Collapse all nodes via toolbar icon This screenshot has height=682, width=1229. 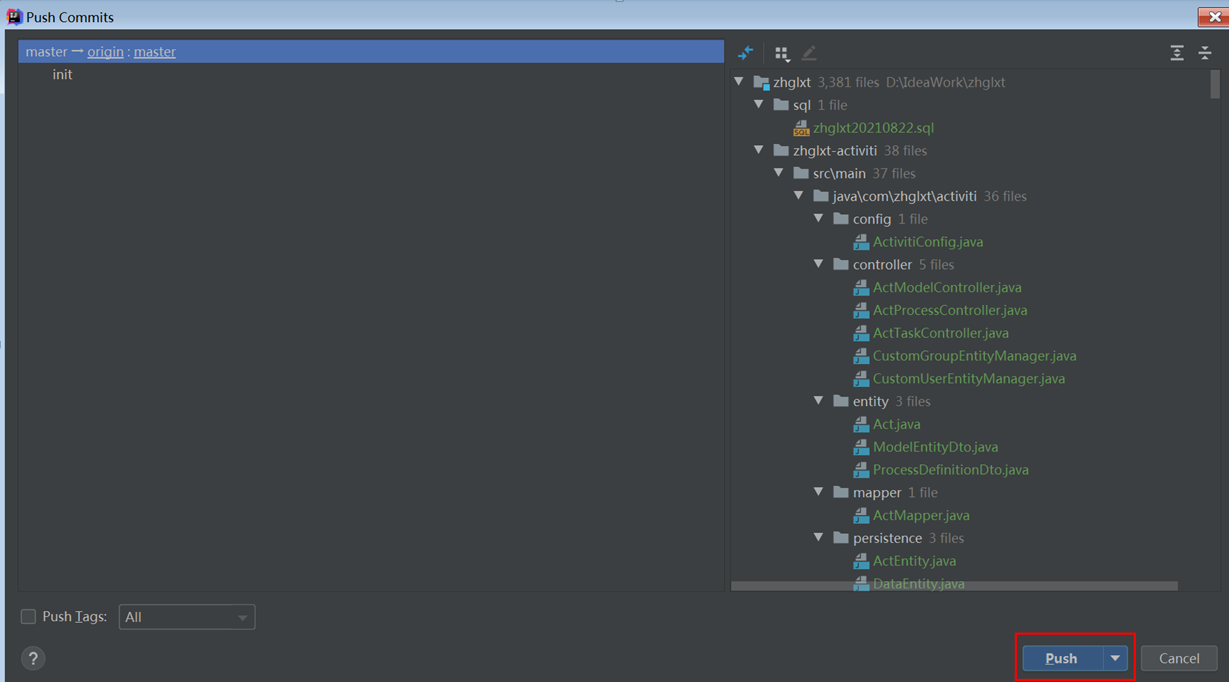click(1205, 52)
